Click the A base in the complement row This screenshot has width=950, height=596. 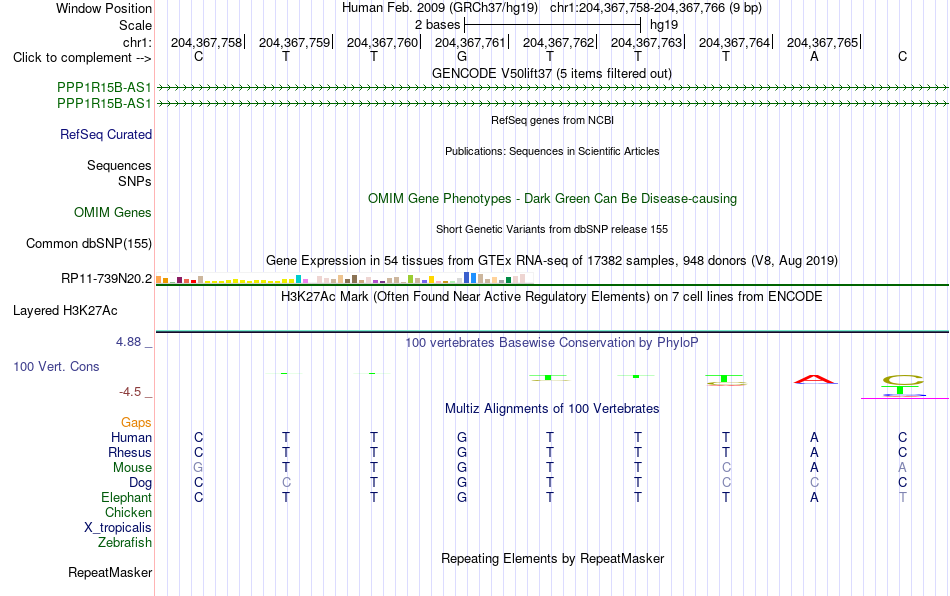(814, 57)
